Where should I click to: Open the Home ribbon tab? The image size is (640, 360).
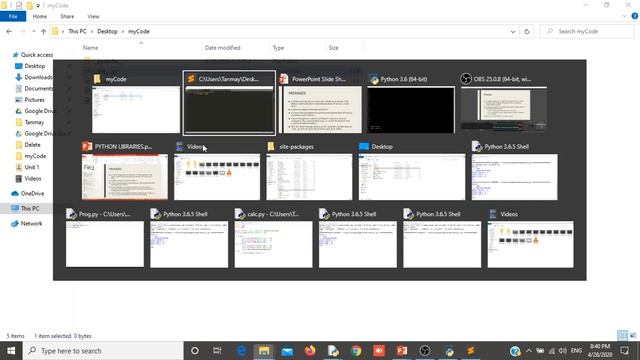pos(40,16)
